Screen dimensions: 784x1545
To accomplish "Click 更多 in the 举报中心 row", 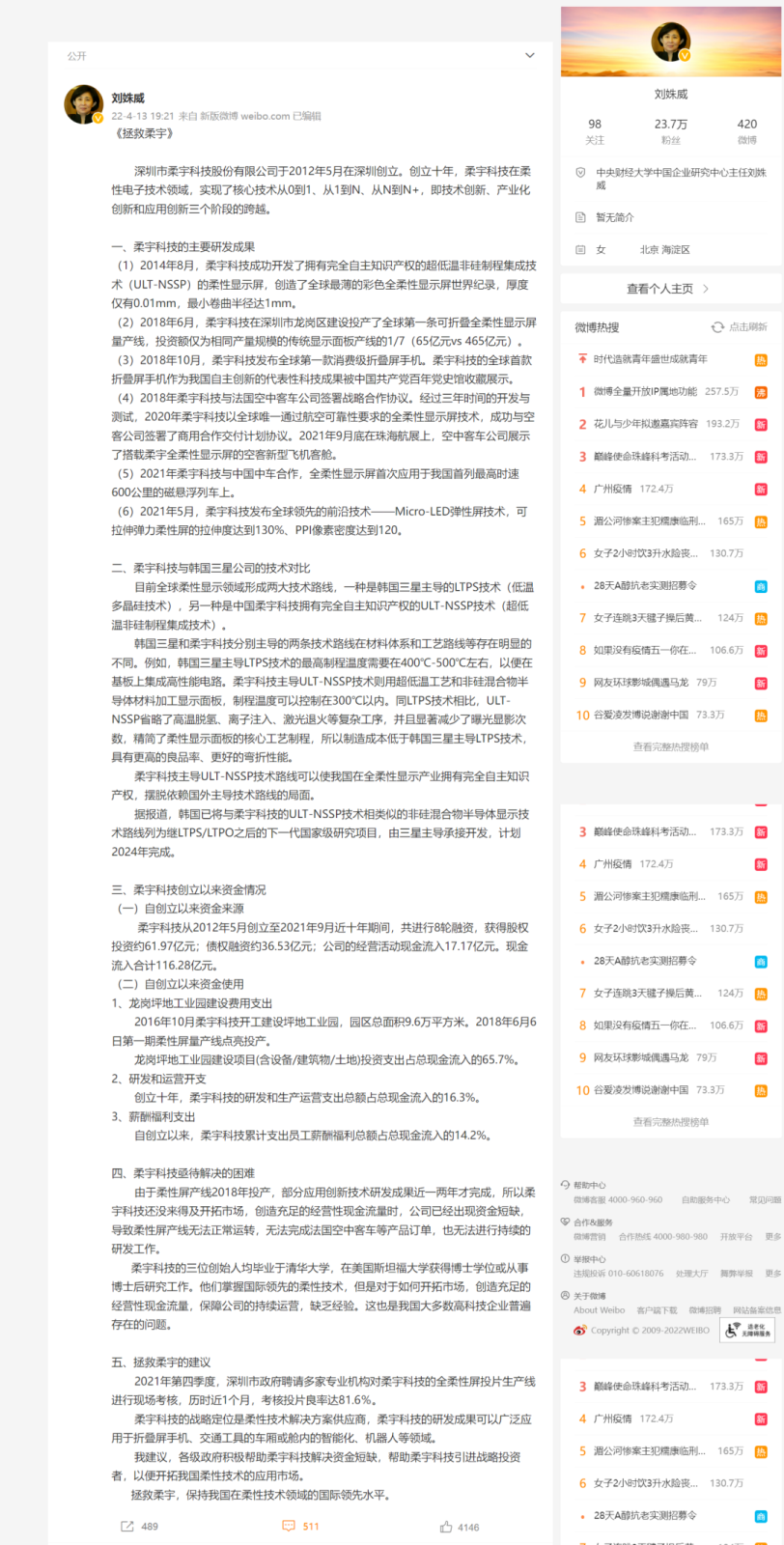I will (x=773, y=1274).
